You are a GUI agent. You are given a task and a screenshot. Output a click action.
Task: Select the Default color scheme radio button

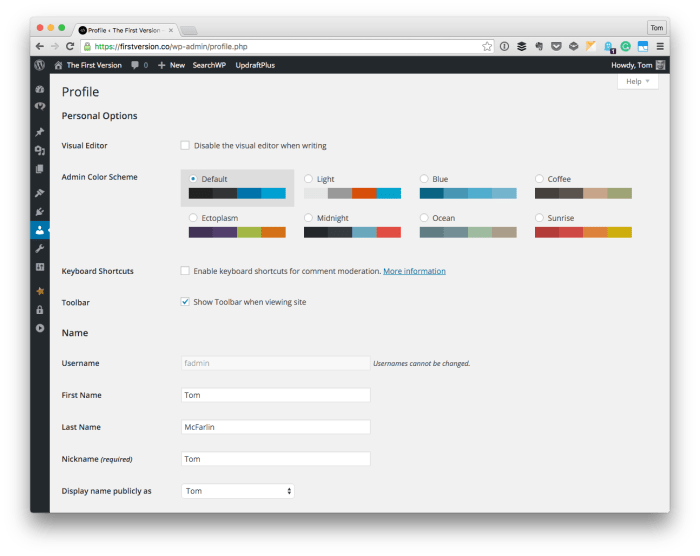[x=193, y=179]
